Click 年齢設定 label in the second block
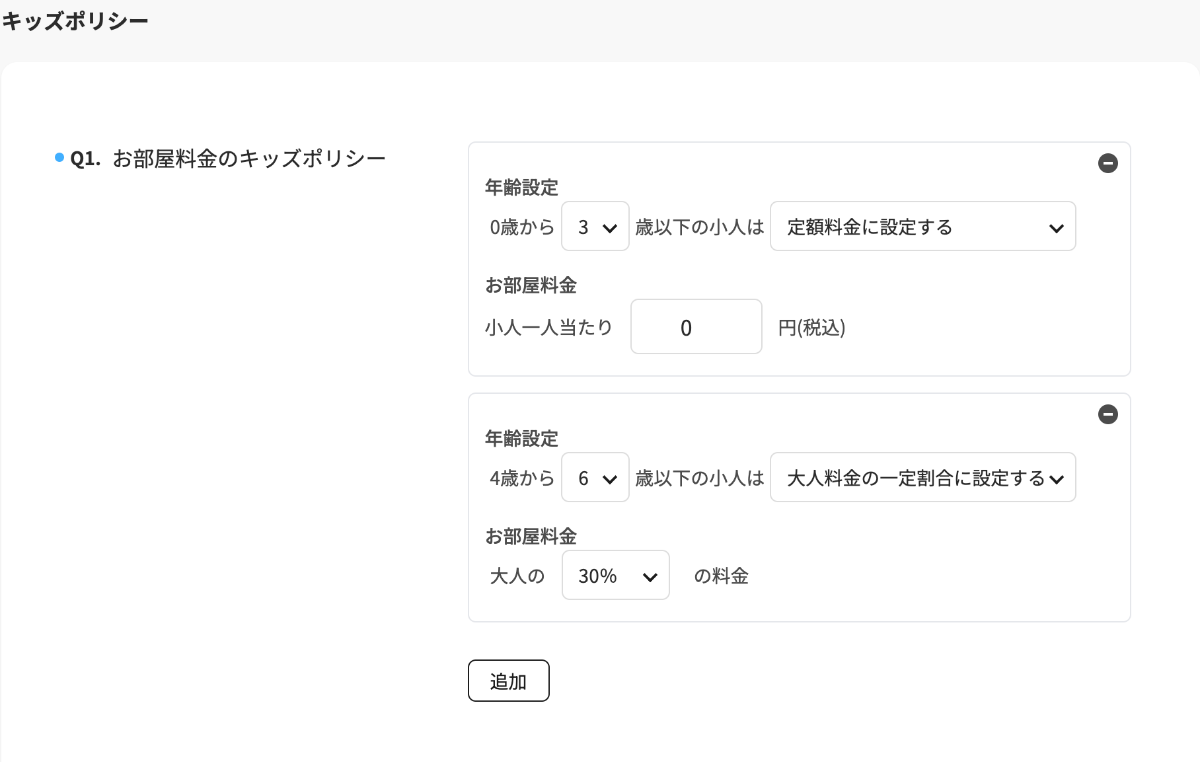The width and height of the screenshot is (1200, 762). pyautogui.click(x=522, y=438)
